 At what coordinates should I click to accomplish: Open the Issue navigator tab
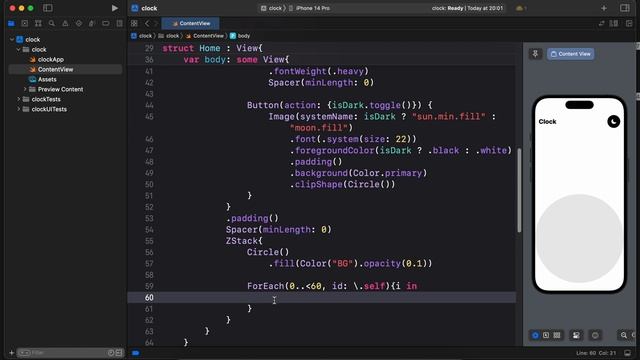click(x=65, y=24)
